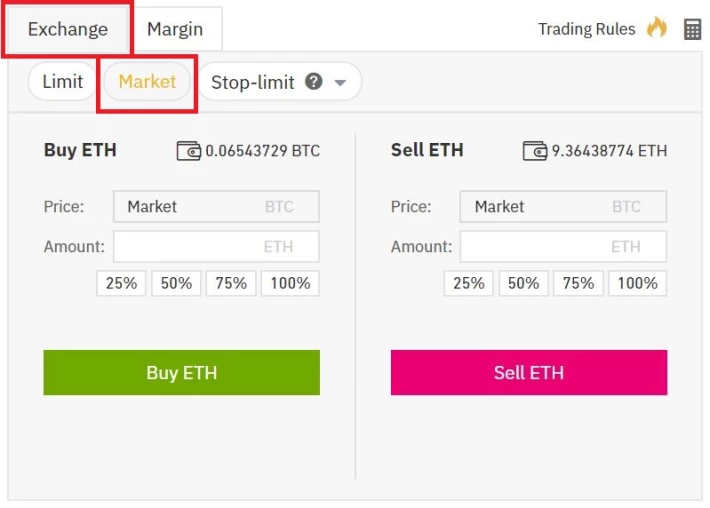Focus the Sell ETH Amount input field
The height and width of the screenshot is (508, 710).
(x=563, y=247)
